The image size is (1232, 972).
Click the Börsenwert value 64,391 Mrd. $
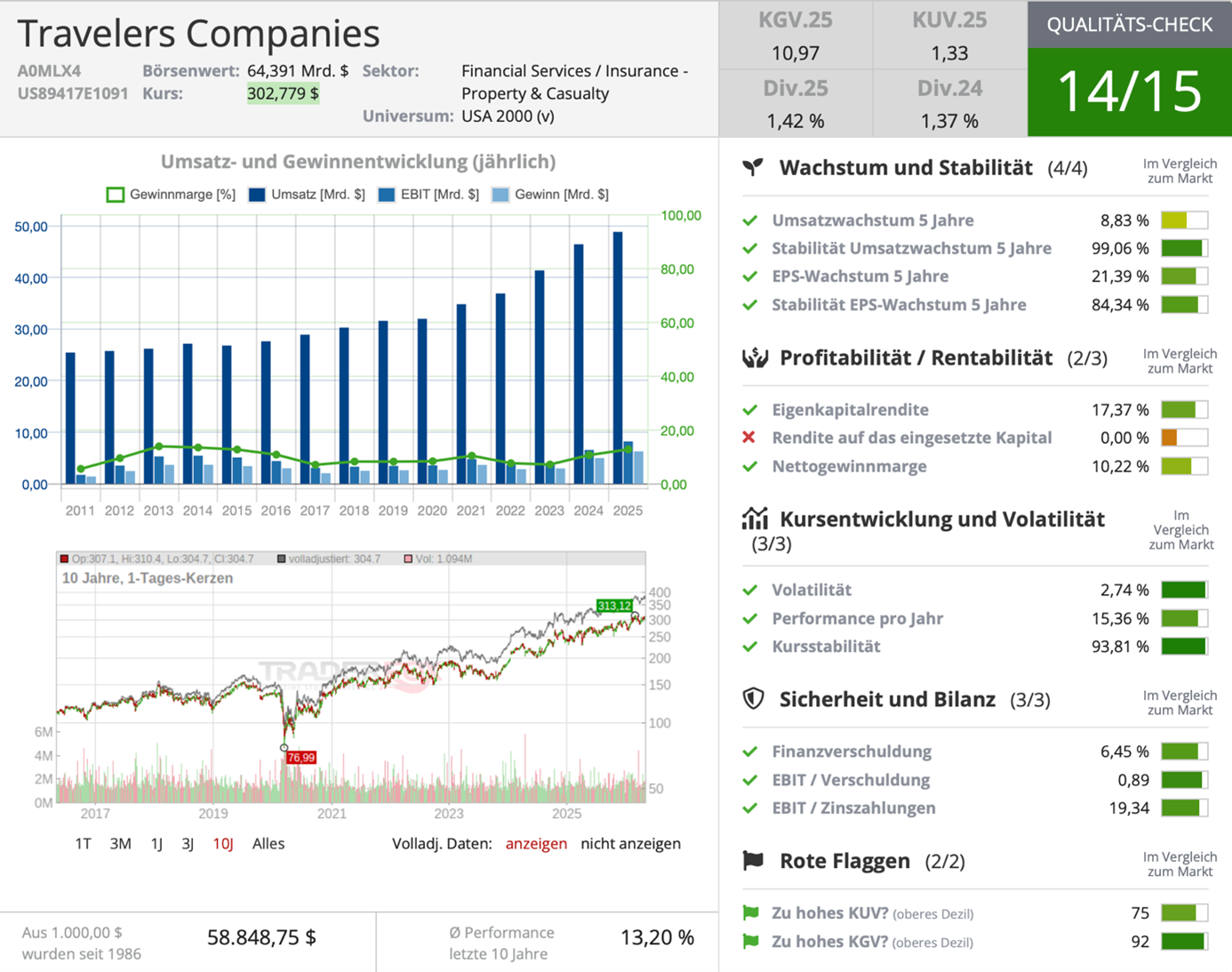(298, 71)
